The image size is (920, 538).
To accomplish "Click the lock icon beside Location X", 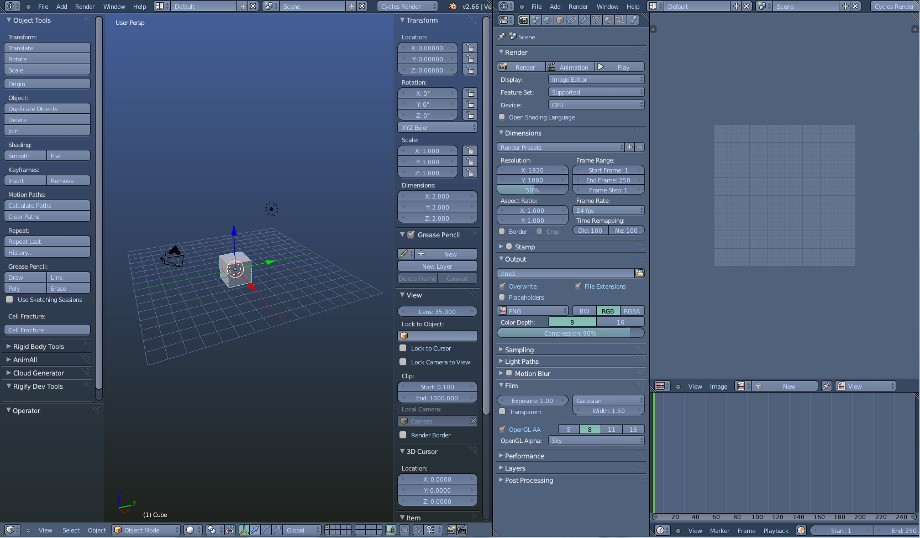I will pos(470,47).
